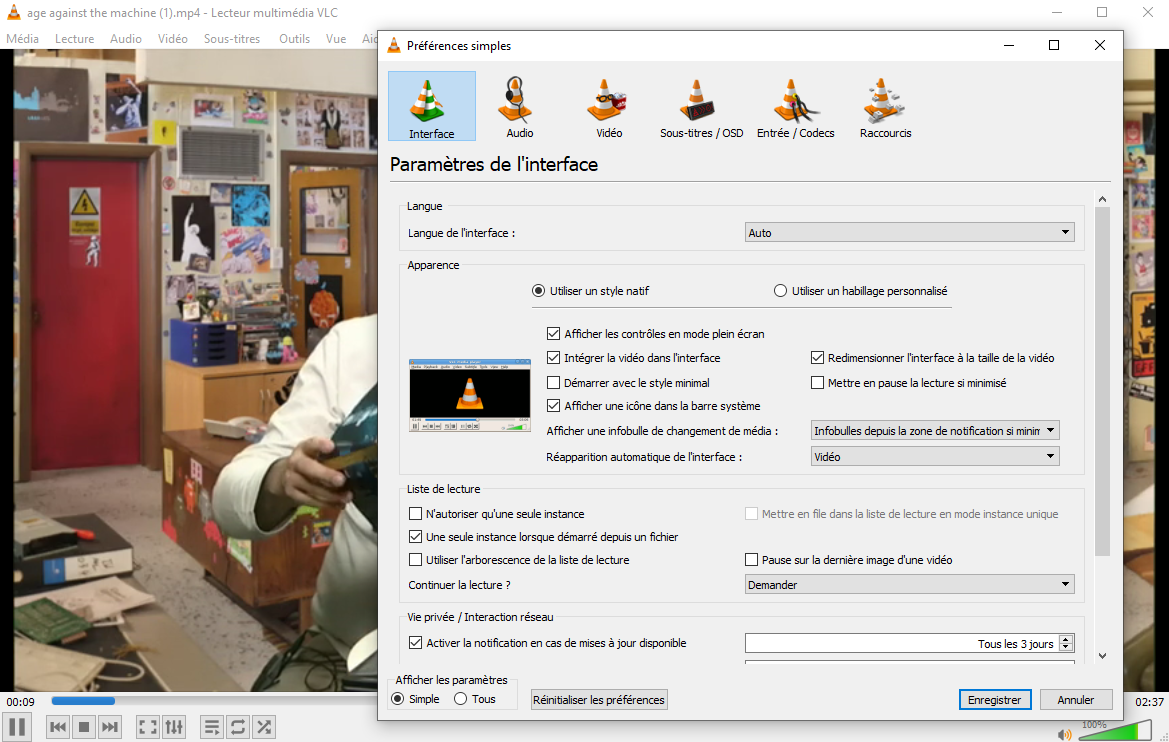Enable 'Démarrer avec le style minimal'

554,383
